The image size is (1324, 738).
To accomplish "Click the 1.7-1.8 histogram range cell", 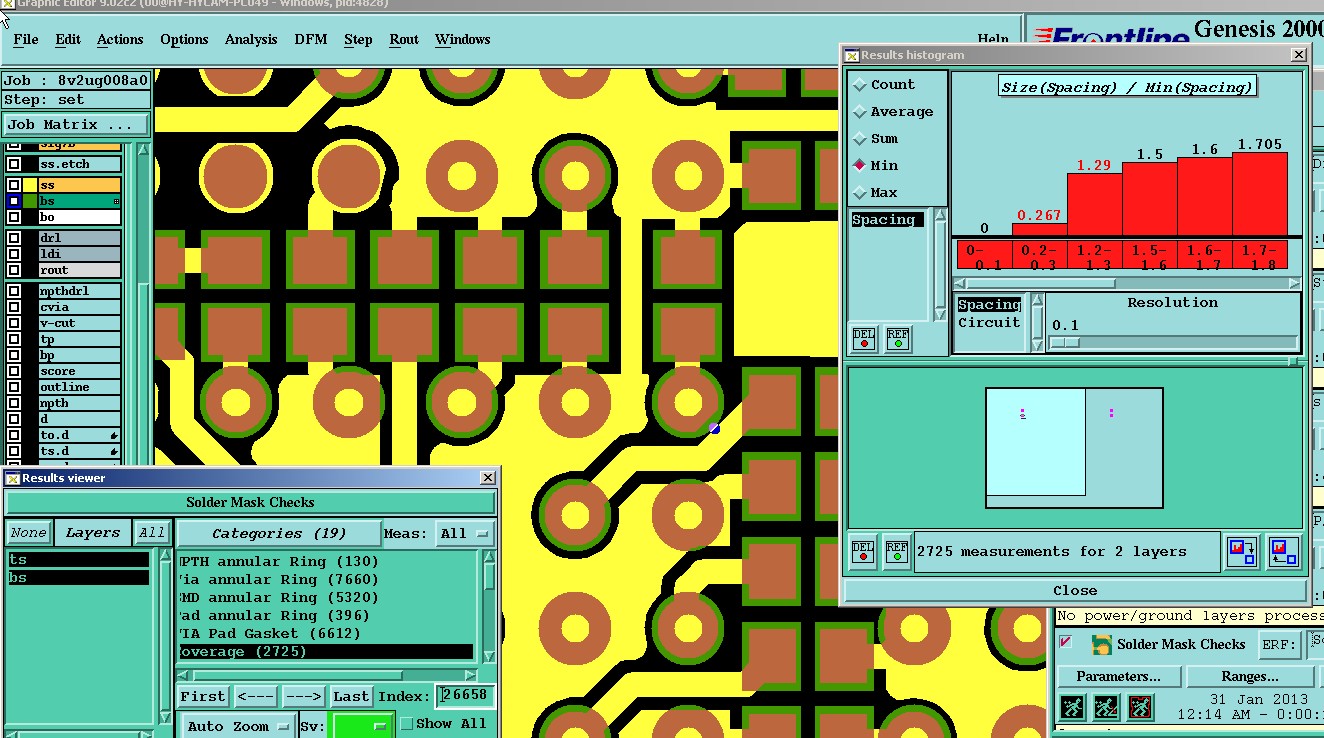I will pyautogui.click(x=1260, y=256).
